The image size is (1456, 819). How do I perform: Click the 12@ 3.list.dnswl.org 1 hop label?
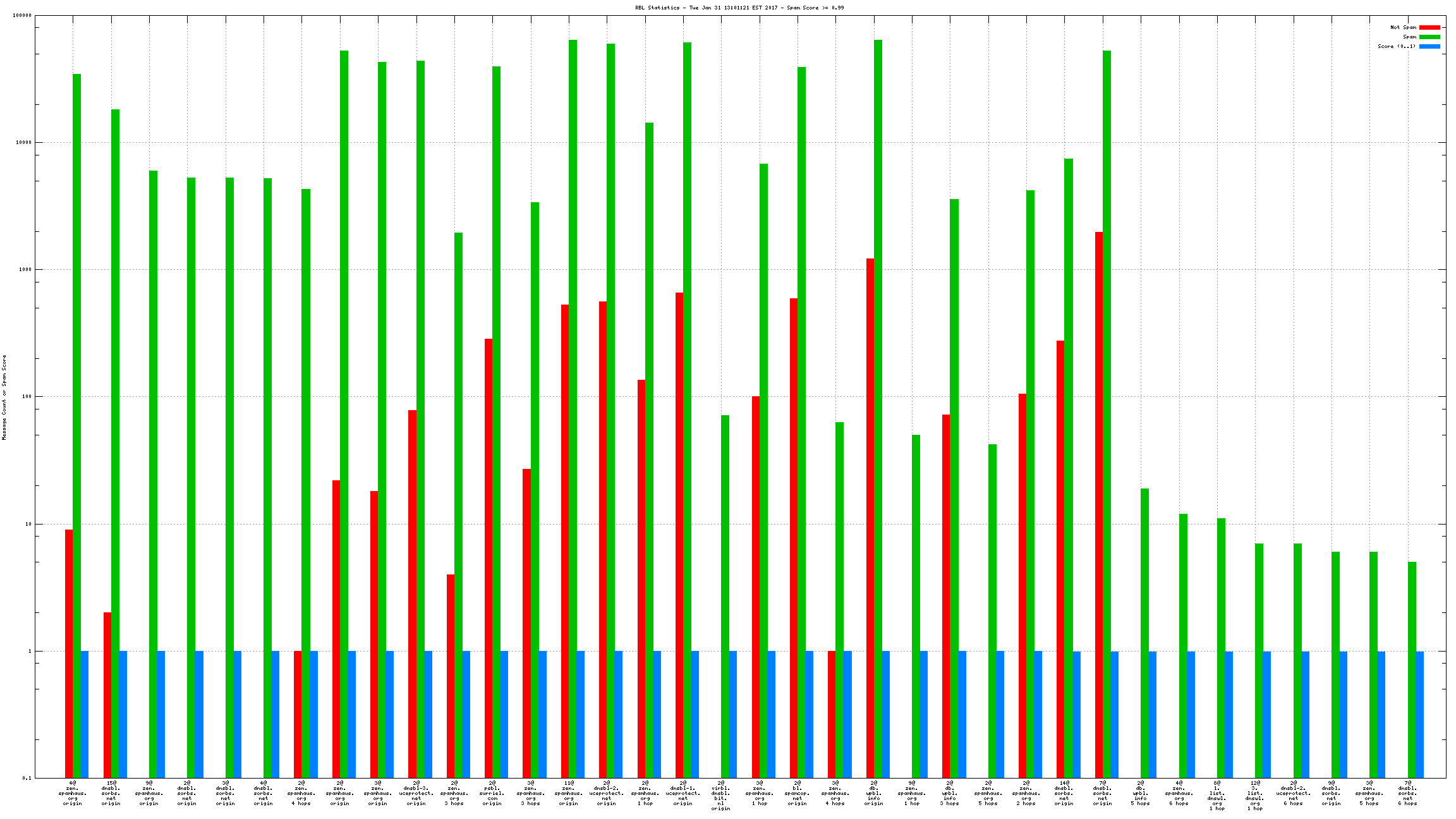(1255, 796)
